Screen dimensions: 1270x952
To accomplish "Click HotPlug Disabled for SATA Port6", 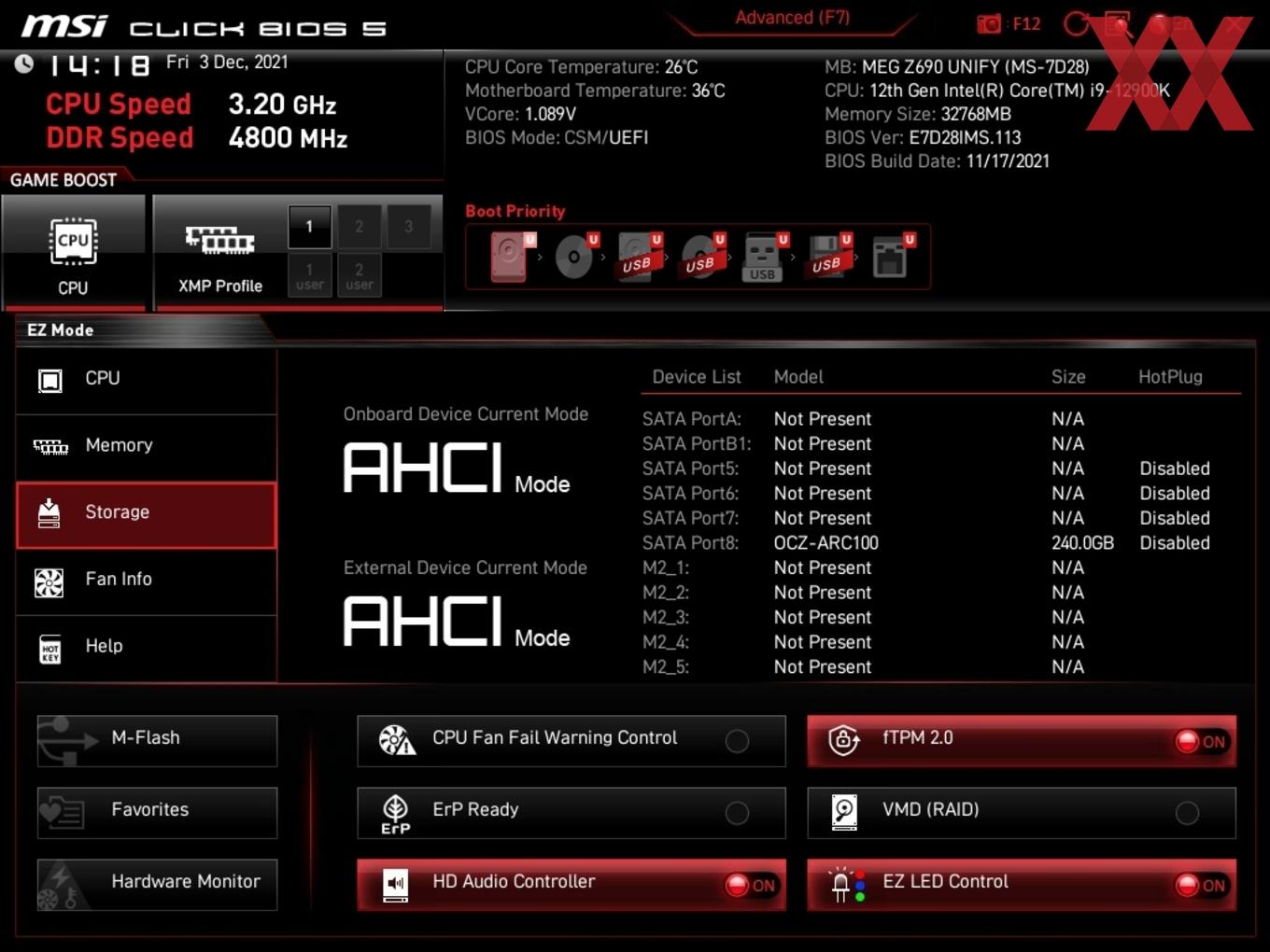I will coord(1174,494).
